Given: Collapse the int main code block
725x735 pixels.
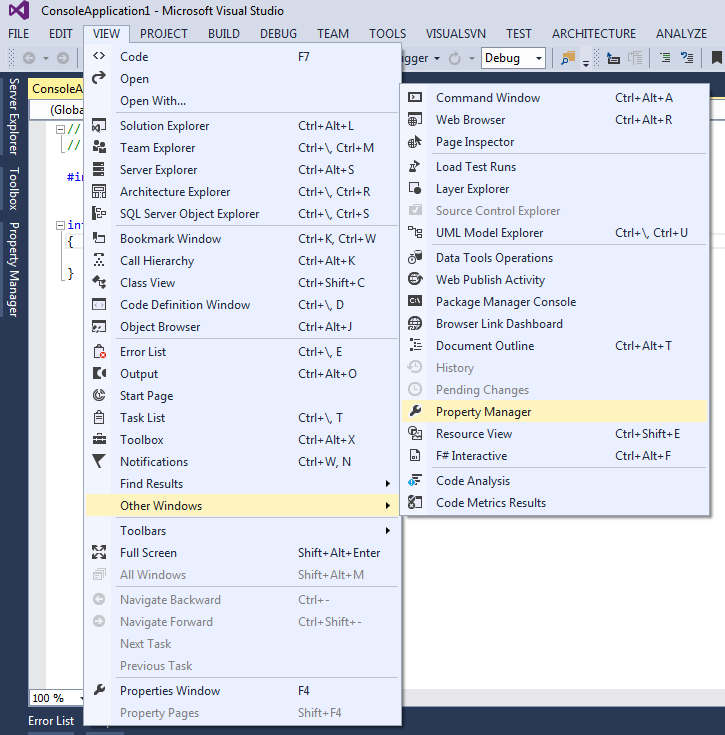Looking at the screenshot, I should click(x=60, y=225).
